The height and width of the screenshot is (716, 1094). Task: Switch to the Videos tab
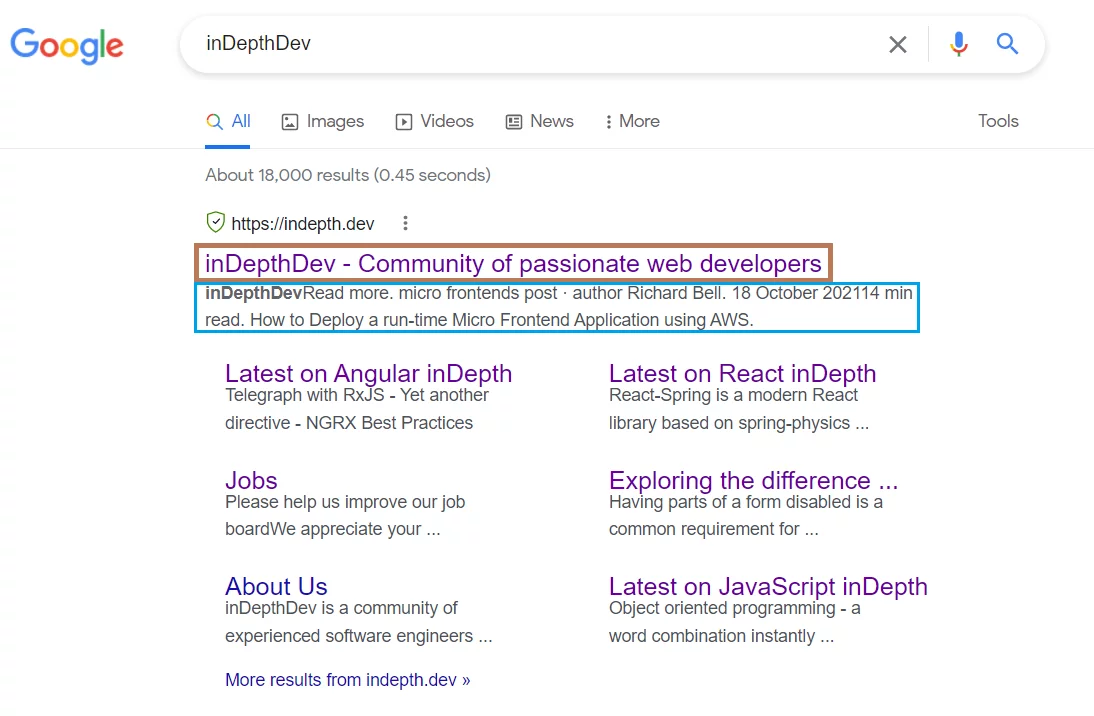pos(435,121)
